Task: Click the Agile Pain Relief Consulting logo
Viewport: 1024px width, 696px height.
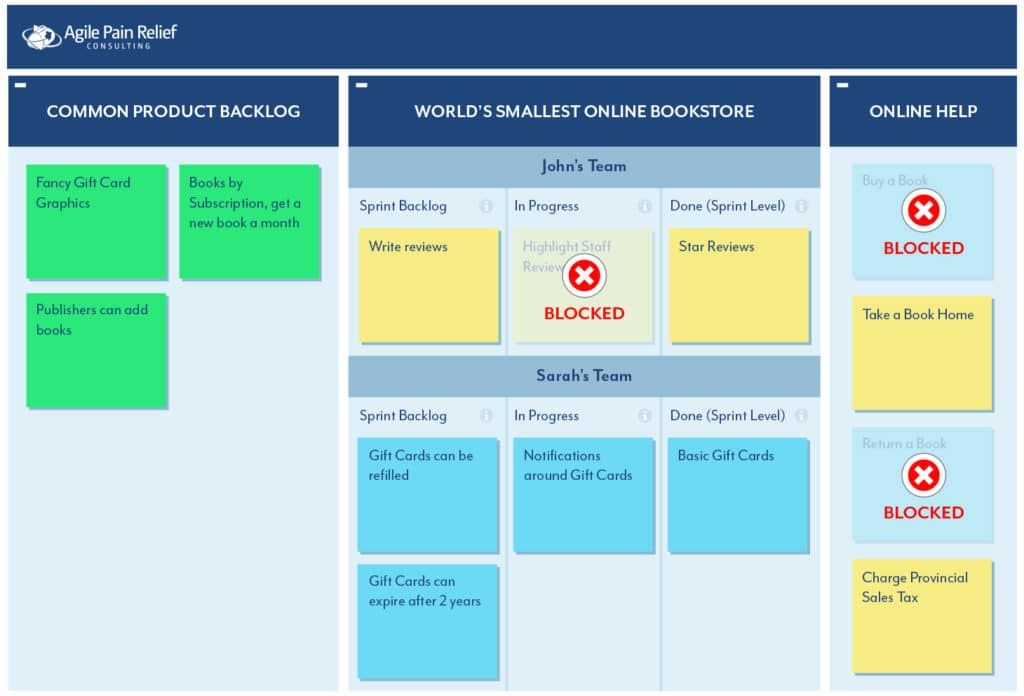Action: tap(100, 37)
